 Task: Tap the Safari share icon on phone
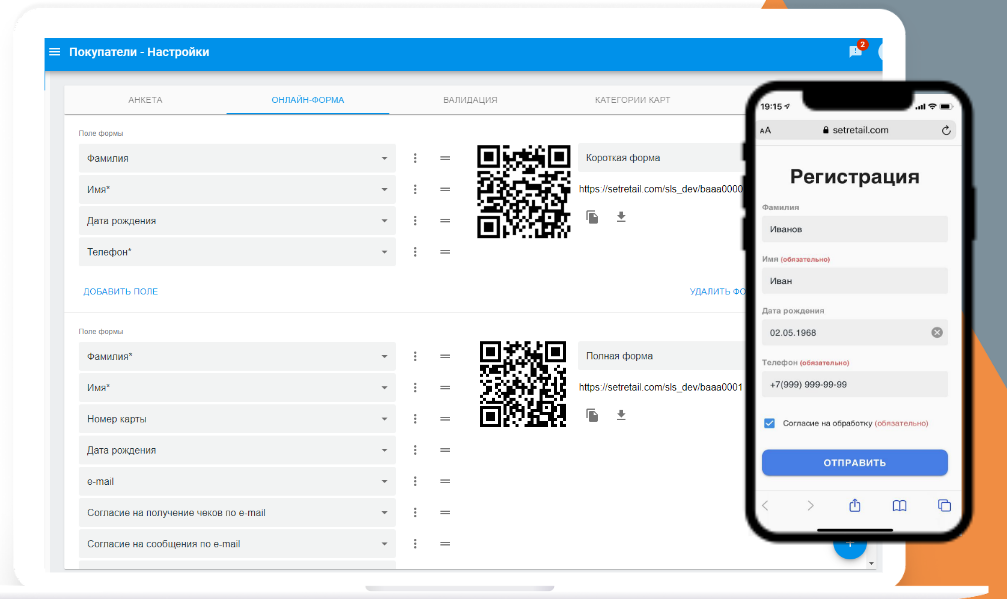(855, 506)
